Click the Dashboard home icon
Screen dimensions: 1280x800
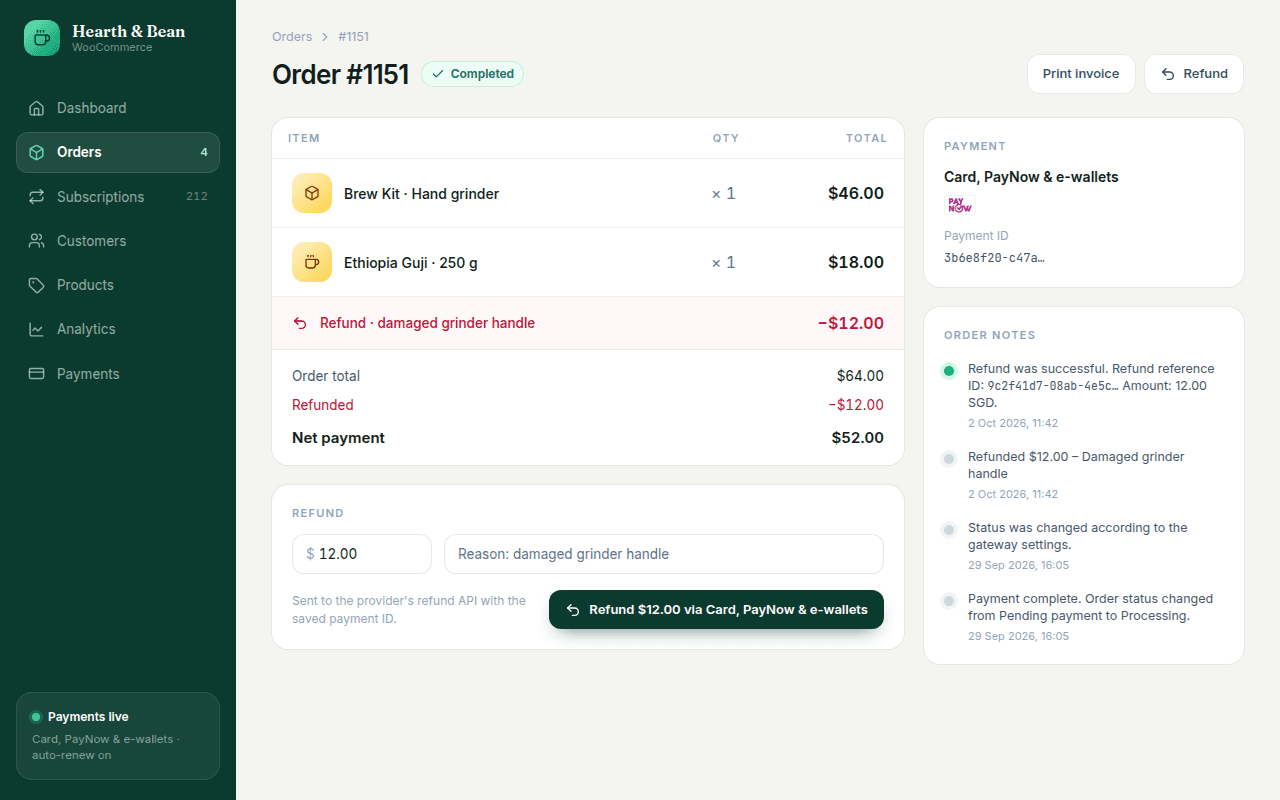pyautogui.click(x=37, y=108)
